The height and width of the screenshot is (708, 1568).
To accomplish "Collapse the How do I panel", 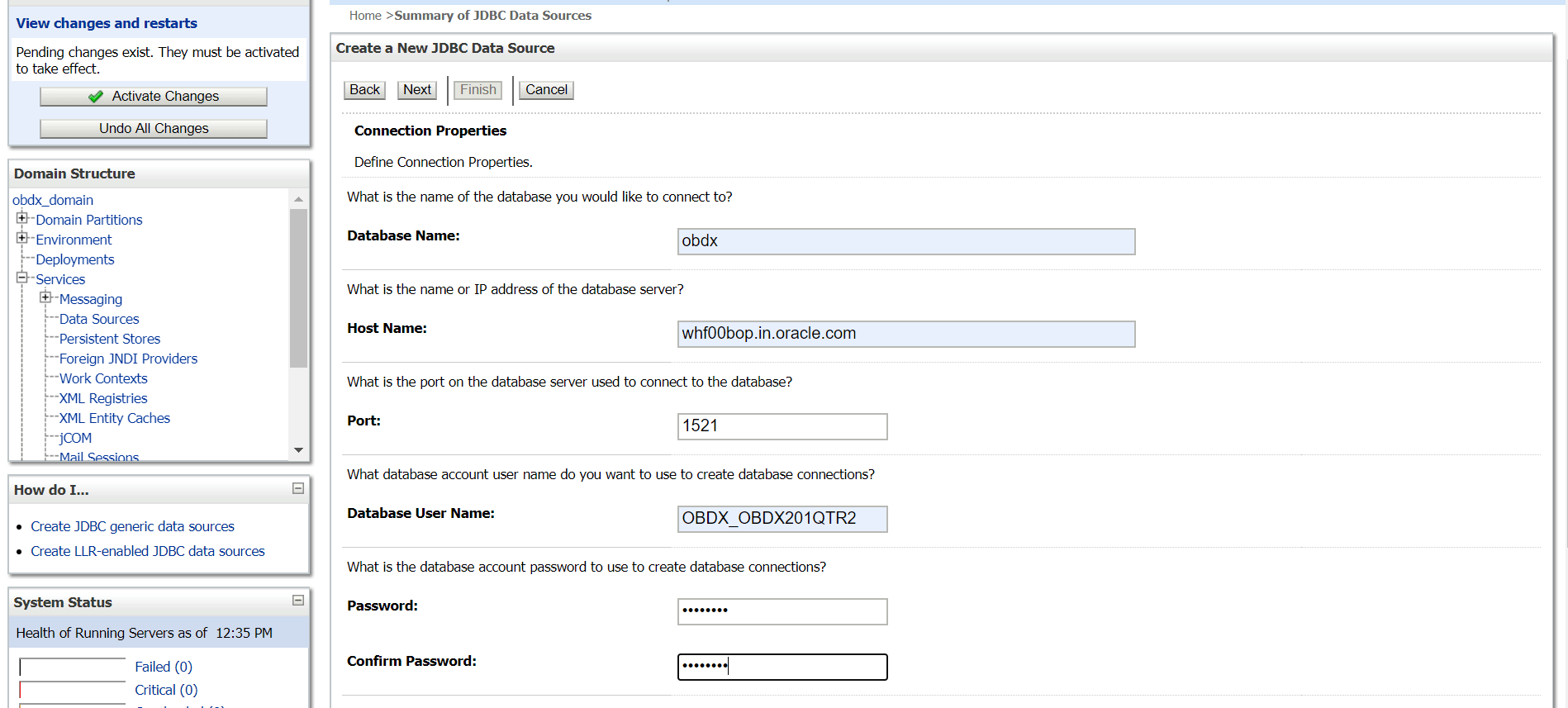I will pos(298,489).
